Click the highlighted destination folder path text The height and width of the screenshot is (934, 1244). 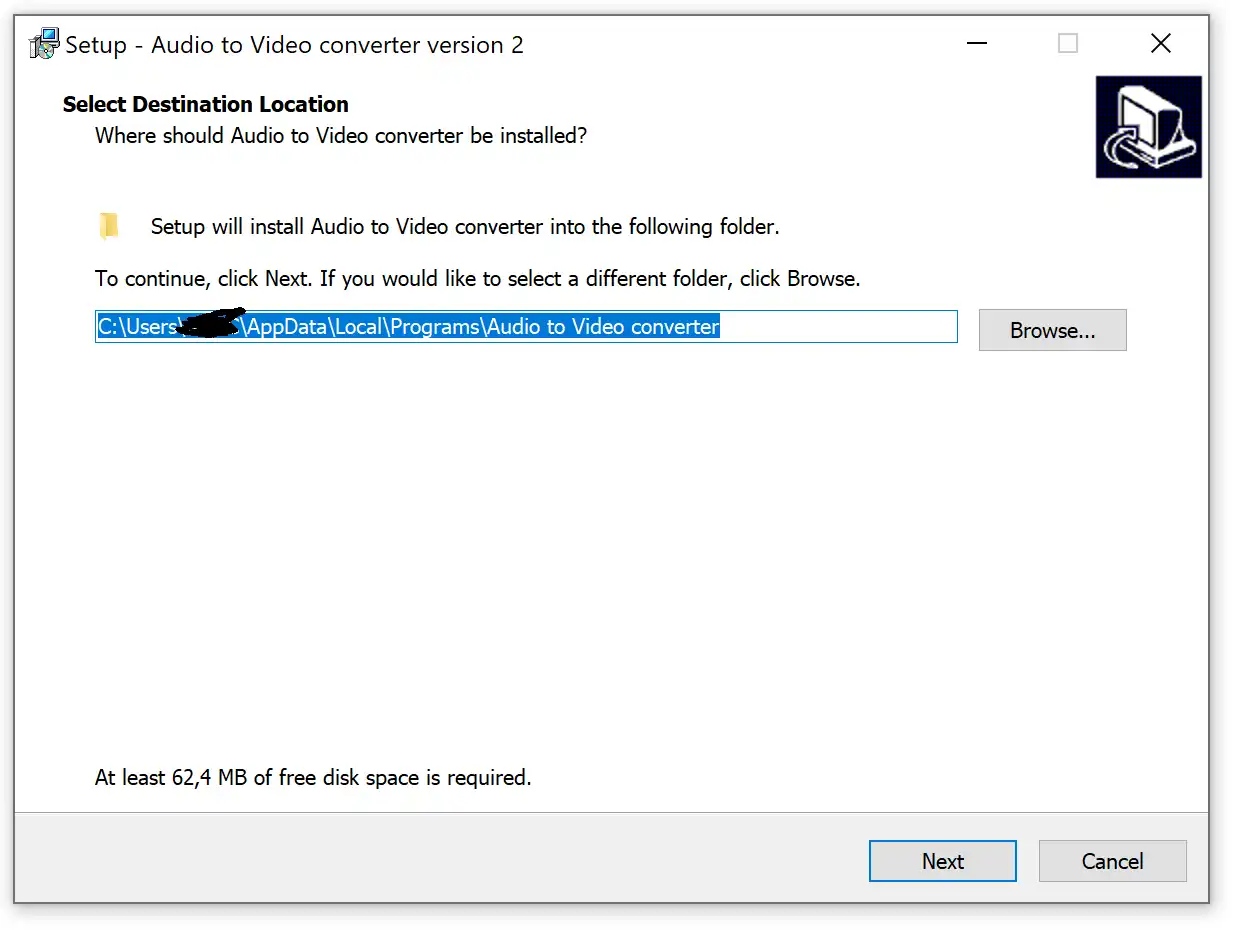480,327
